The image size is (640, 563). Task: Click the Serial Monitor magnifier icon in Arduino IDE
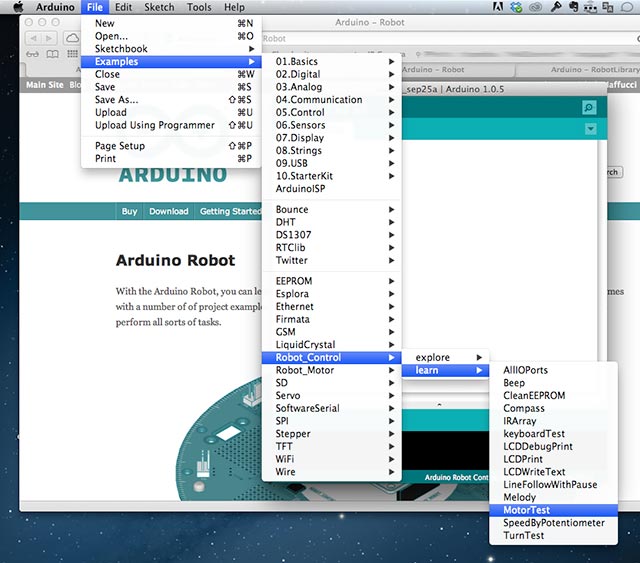pos(588,107)
